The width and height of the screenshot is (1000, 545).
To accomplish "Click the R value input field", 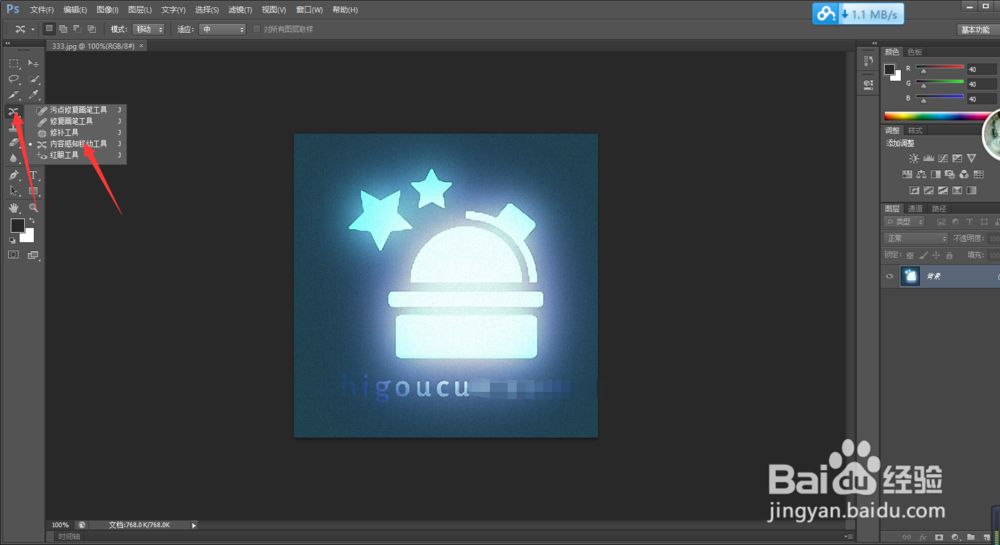I will click(x=981, y=69).
